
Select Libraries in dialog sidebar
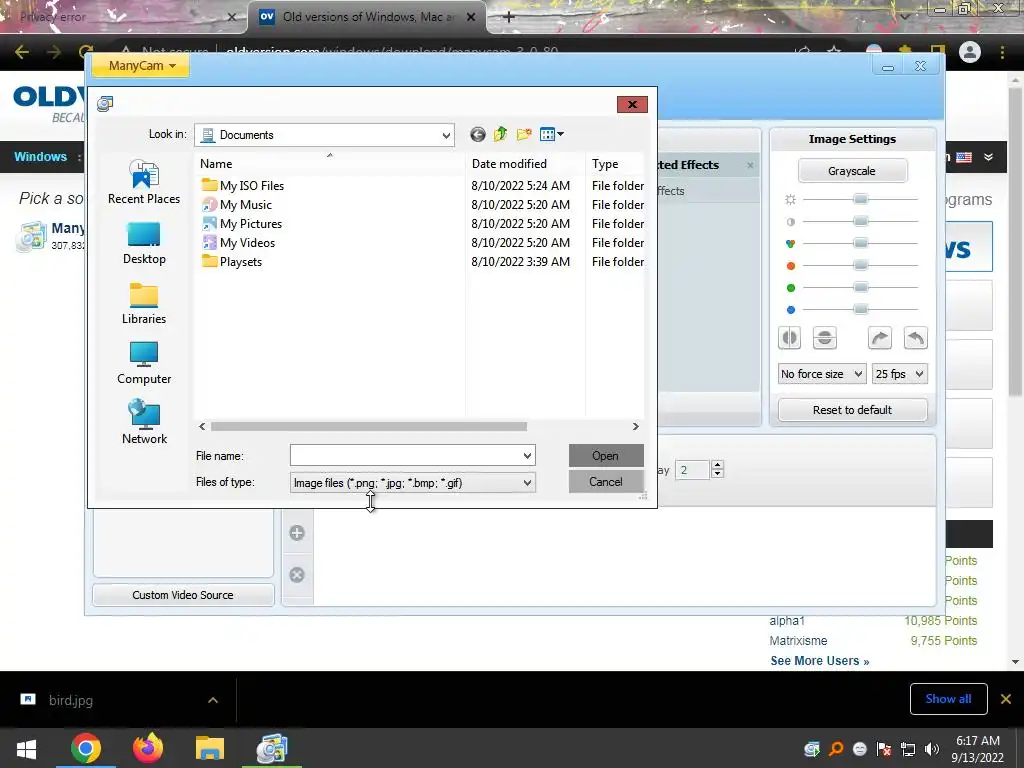pos(144,303)
